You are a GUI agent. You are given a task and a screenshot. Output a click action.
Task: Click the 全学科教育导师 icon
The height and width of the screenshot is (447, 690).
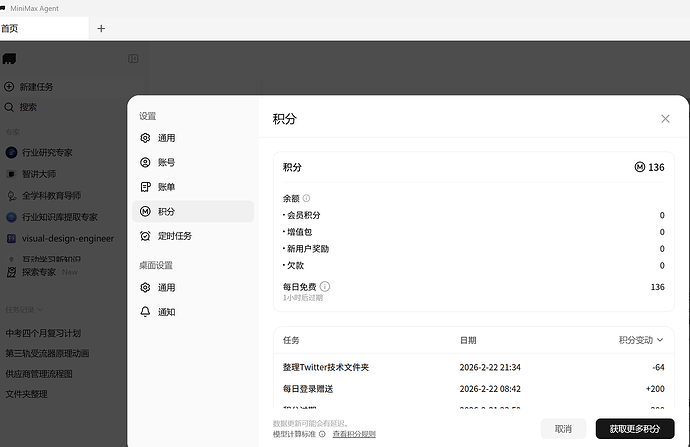pos(11,195)
